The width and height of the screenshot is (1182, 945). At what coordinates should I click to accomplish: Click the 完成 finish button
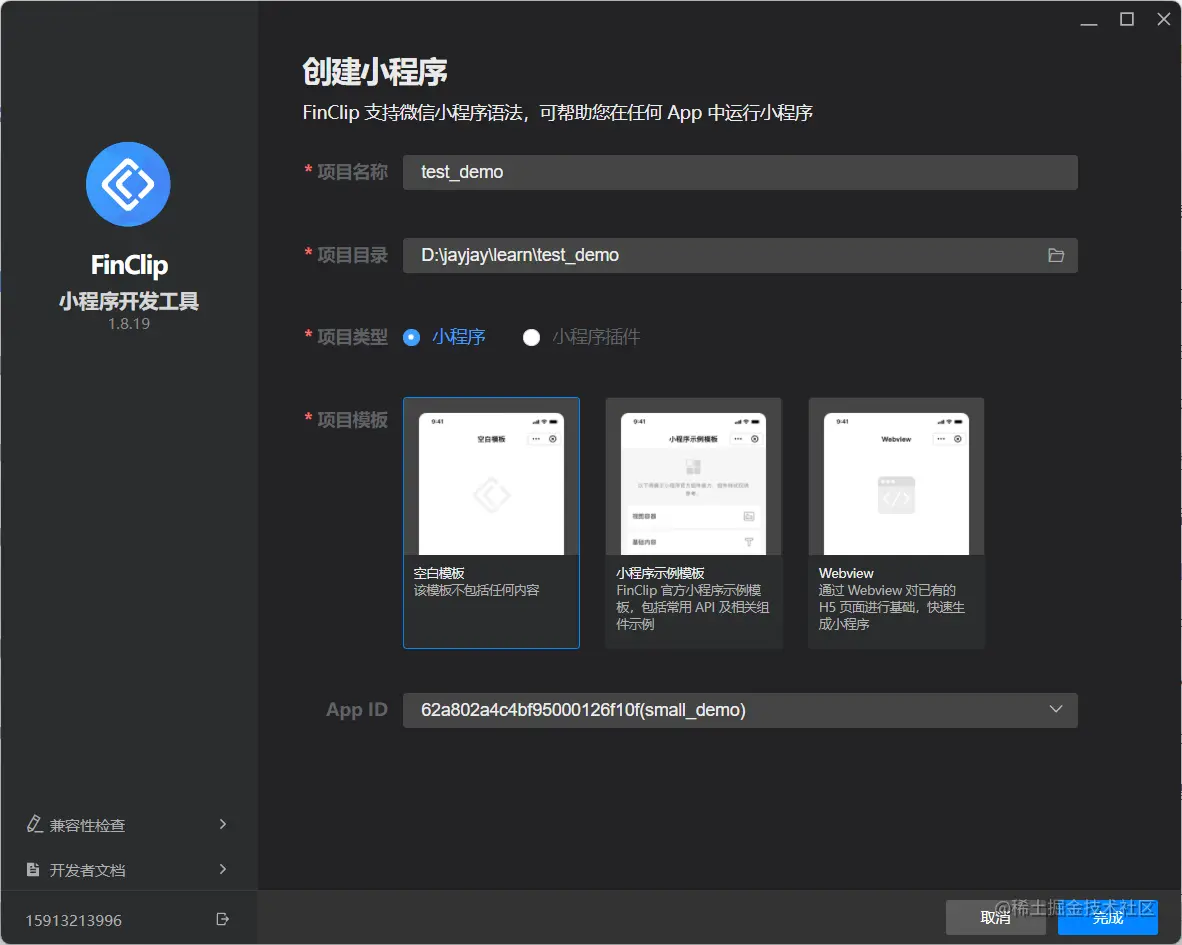pos(1107,917)
